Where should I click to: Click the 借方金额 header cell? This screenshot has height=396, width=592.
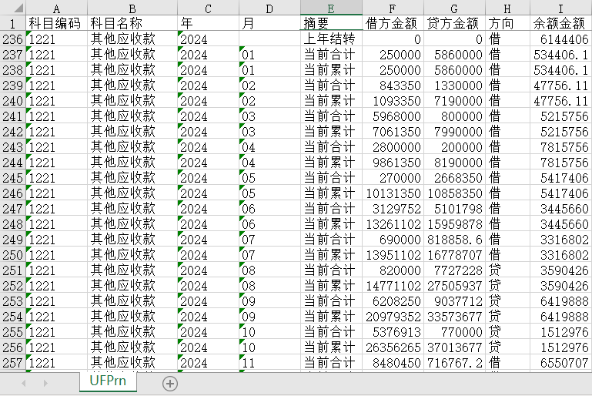393,23
